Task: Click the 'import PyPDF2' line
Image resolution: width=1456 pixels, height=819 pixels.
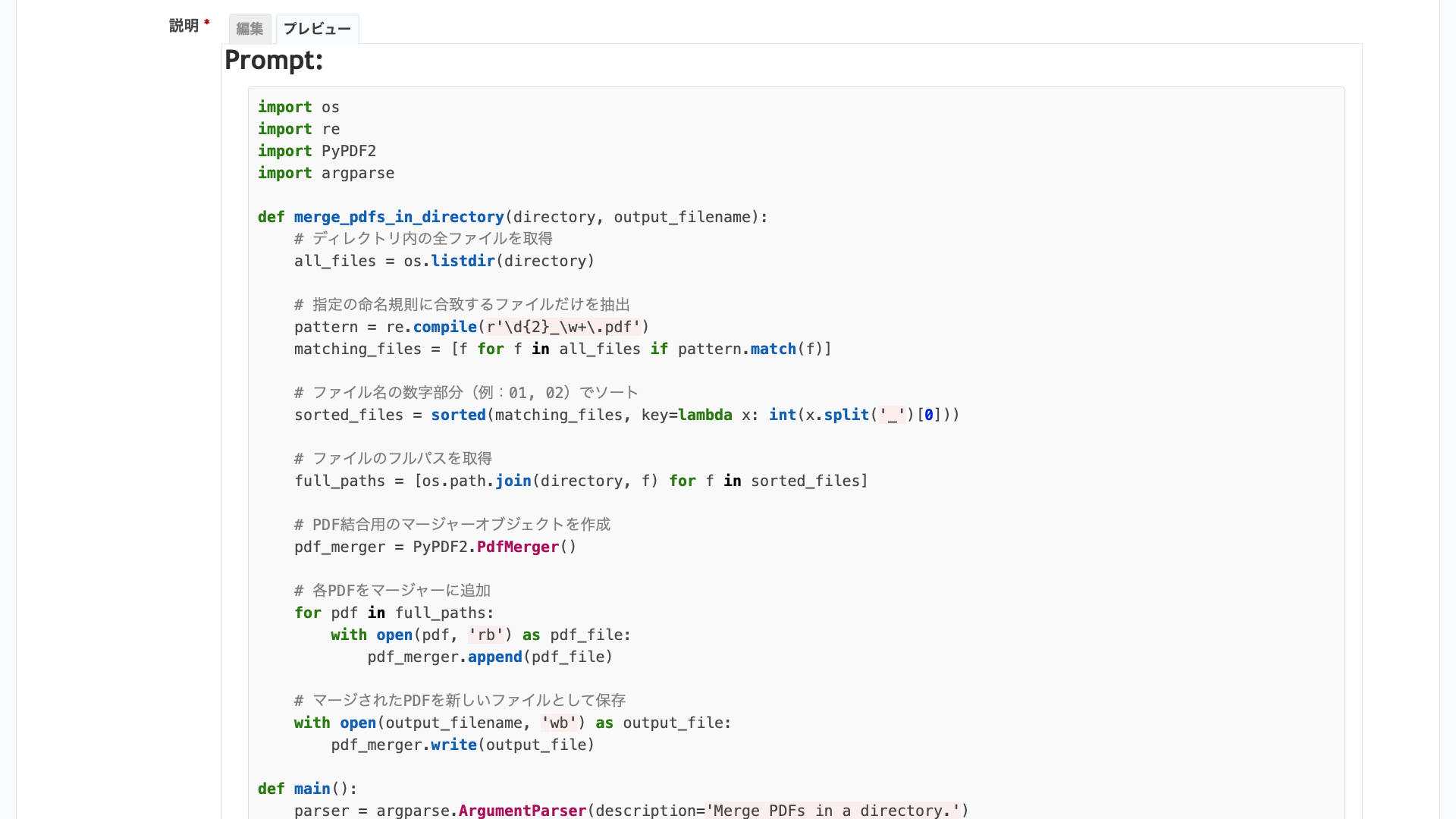Action: coord(316,151)
